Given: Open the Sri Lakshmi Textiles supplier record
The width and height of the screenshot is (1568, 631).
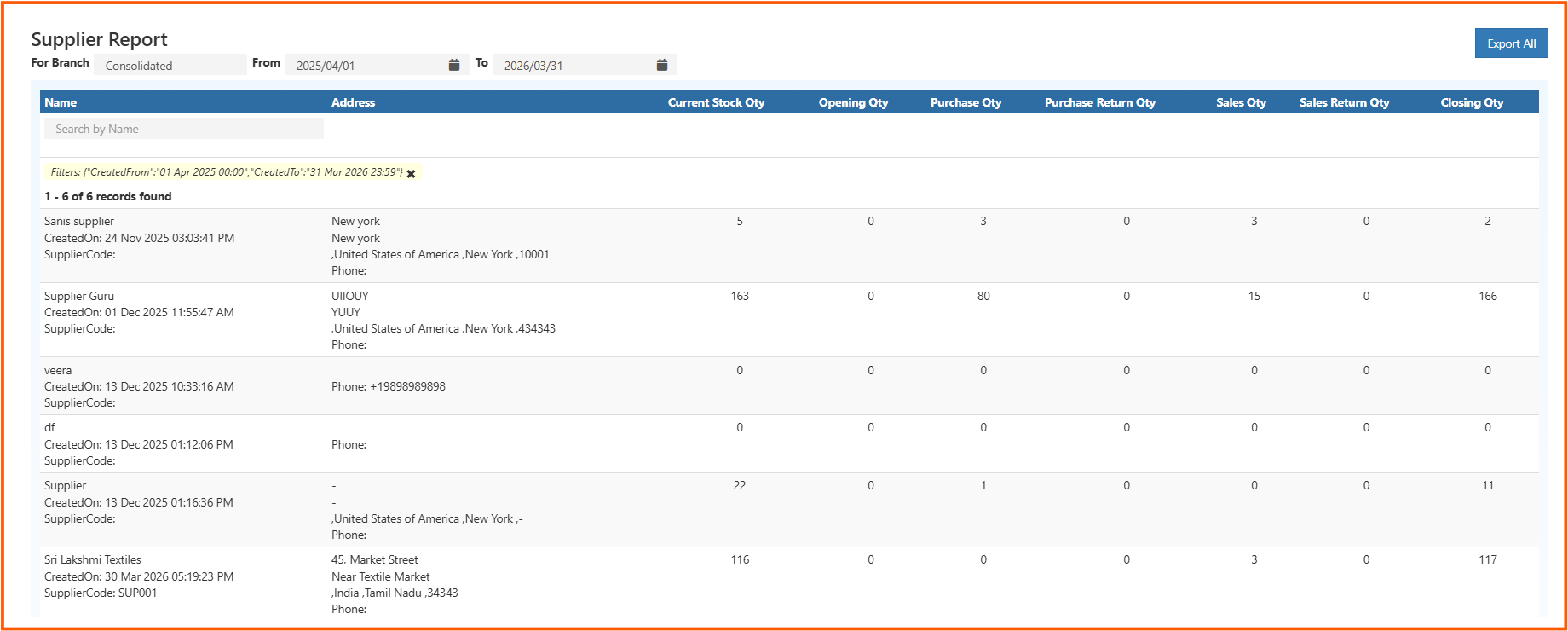Looking at the screenshot, I should click(93, 559).
